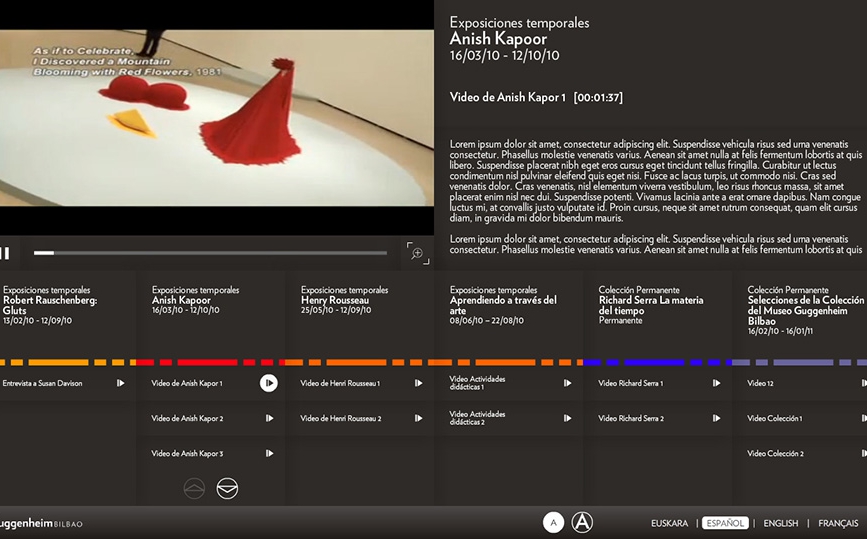
Task: Click the yellow Rauschenberg timeline bar
Action: point(68,363)
